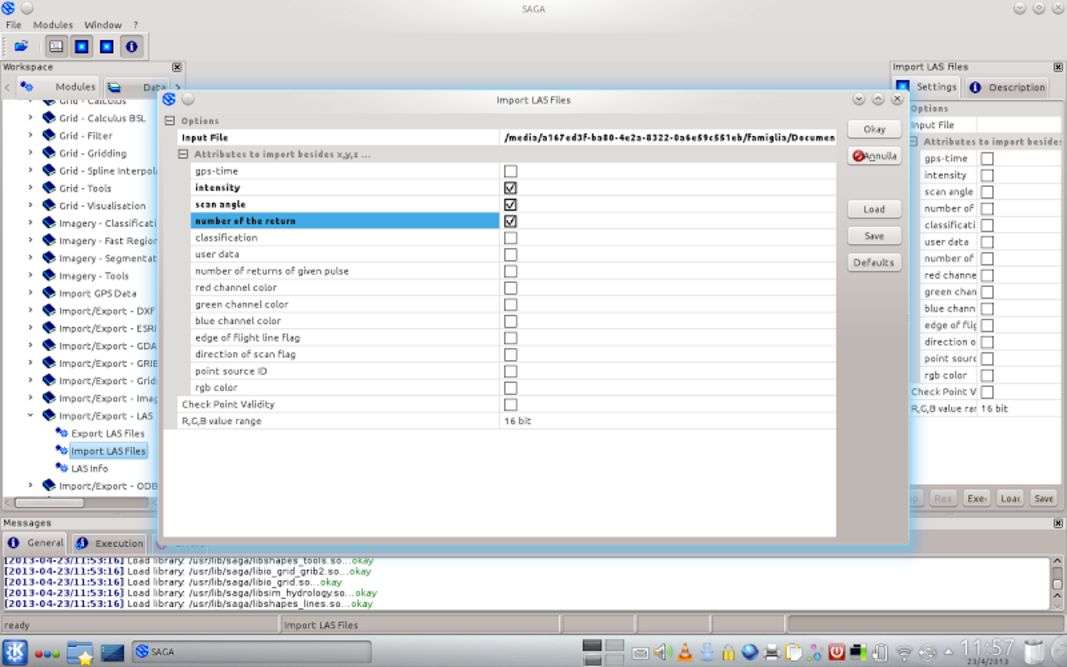Expand the Grid - Filter tree node
Image resolution: width=1067 pixels, height=667 pixels.
point(30,136)
